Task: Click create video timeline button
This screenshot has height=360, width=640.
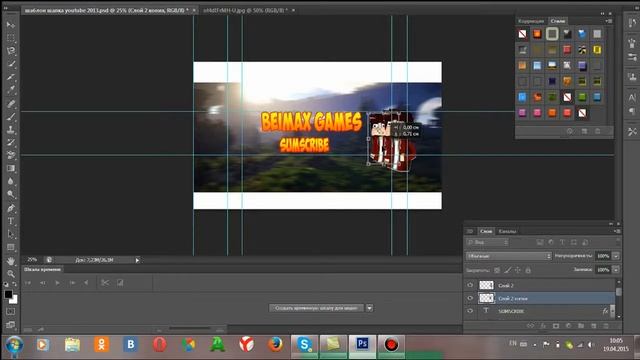Action: point(316,308)
